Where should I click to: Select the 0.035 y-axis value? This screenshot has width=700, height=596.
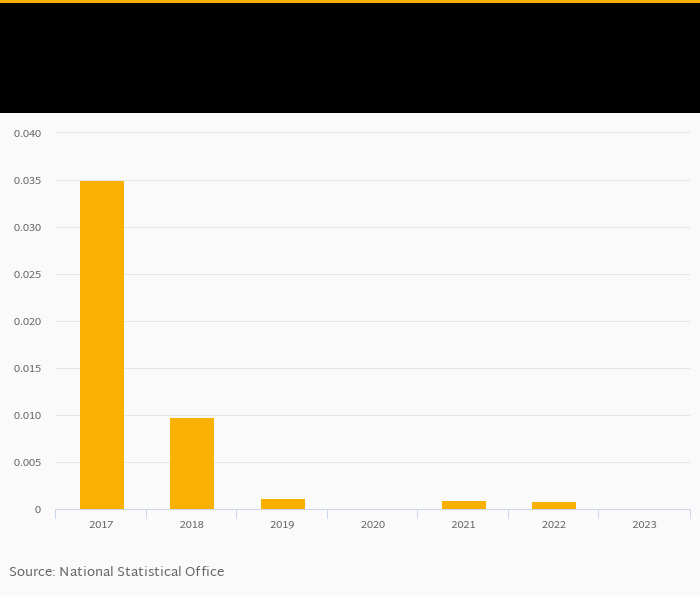27,181
